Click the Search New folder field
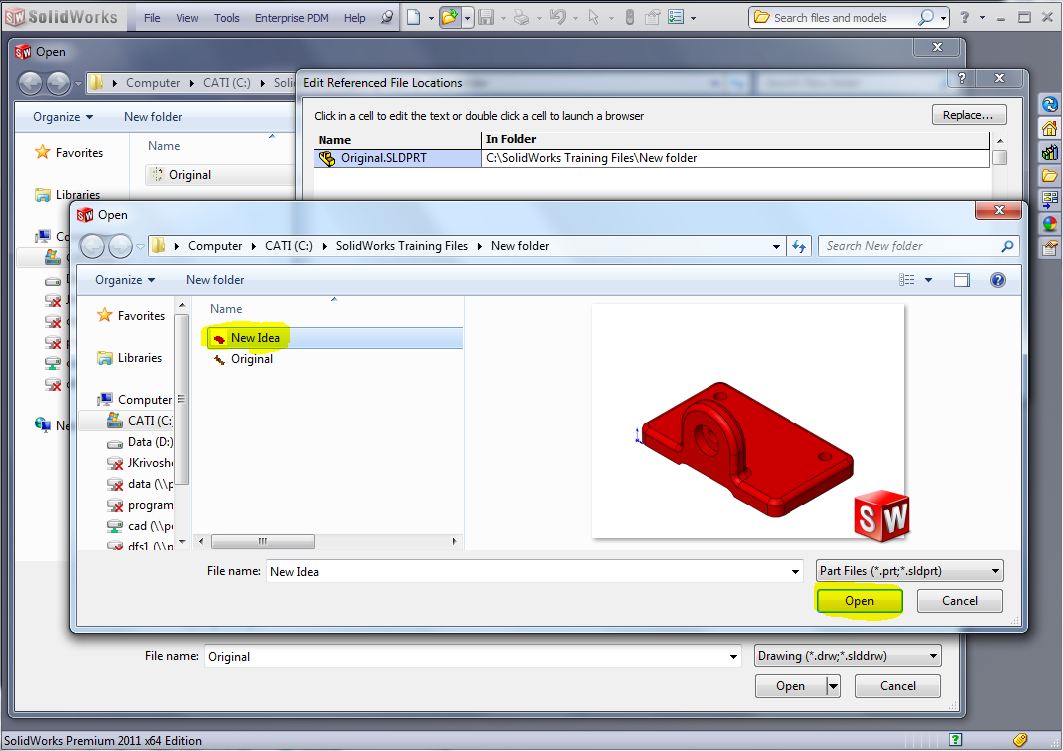Image resolution: width=1063 pixels, height=751 pixels. (910, 246)
